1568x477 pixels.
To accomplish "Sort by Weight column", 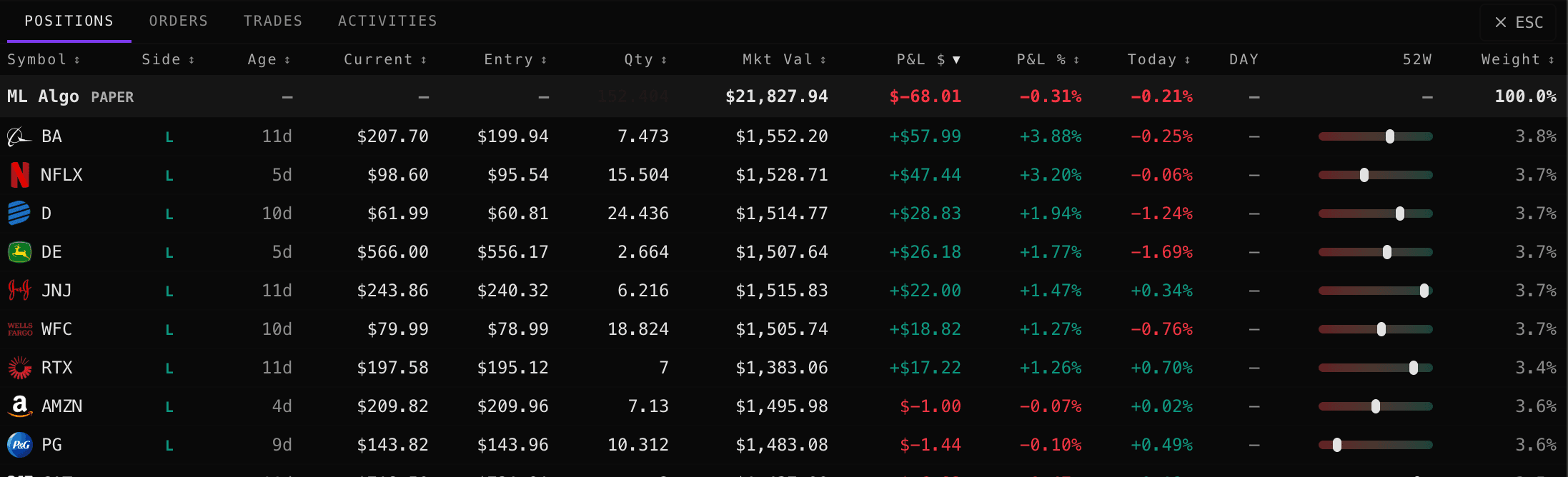I will click(1517, 59).
